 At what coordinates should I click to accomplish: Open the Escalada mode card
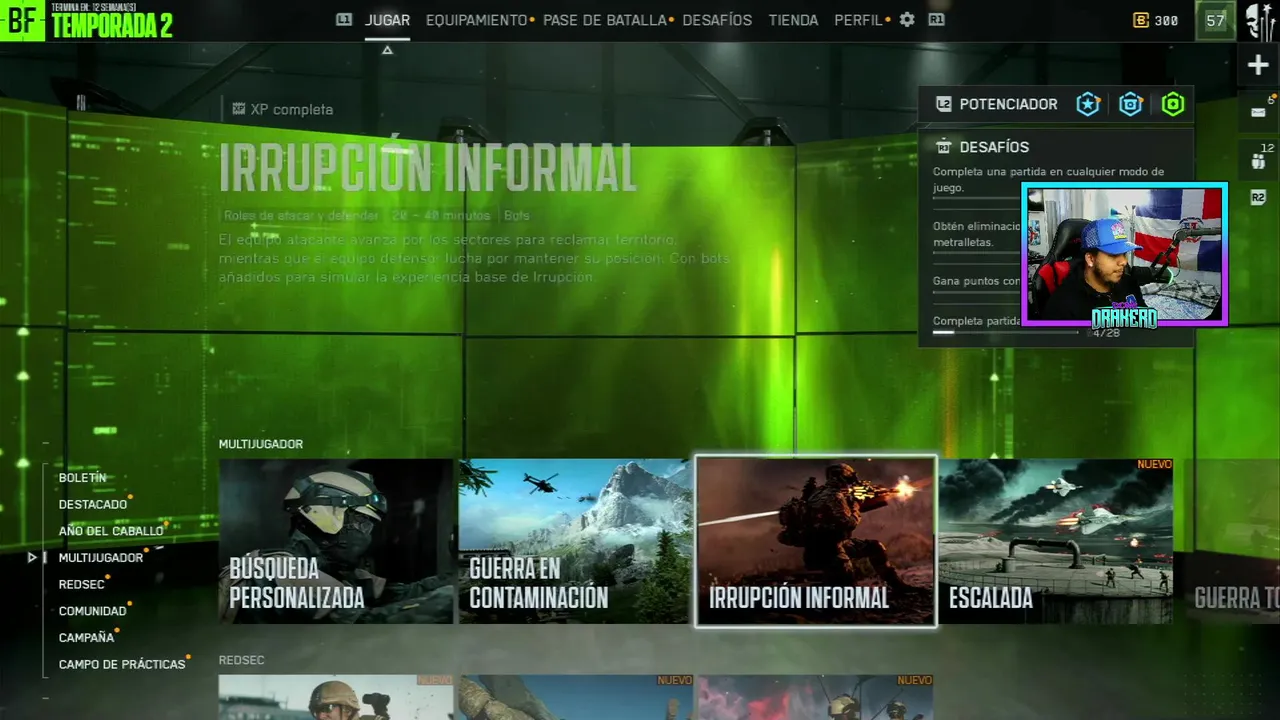click(1056, 541)
